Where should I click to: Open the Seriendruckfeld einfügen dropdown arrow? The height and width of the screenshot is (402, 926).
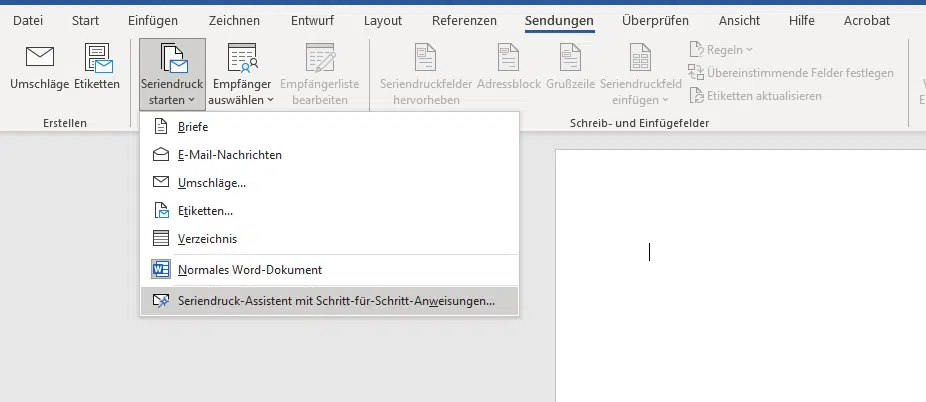pos(666,100)
